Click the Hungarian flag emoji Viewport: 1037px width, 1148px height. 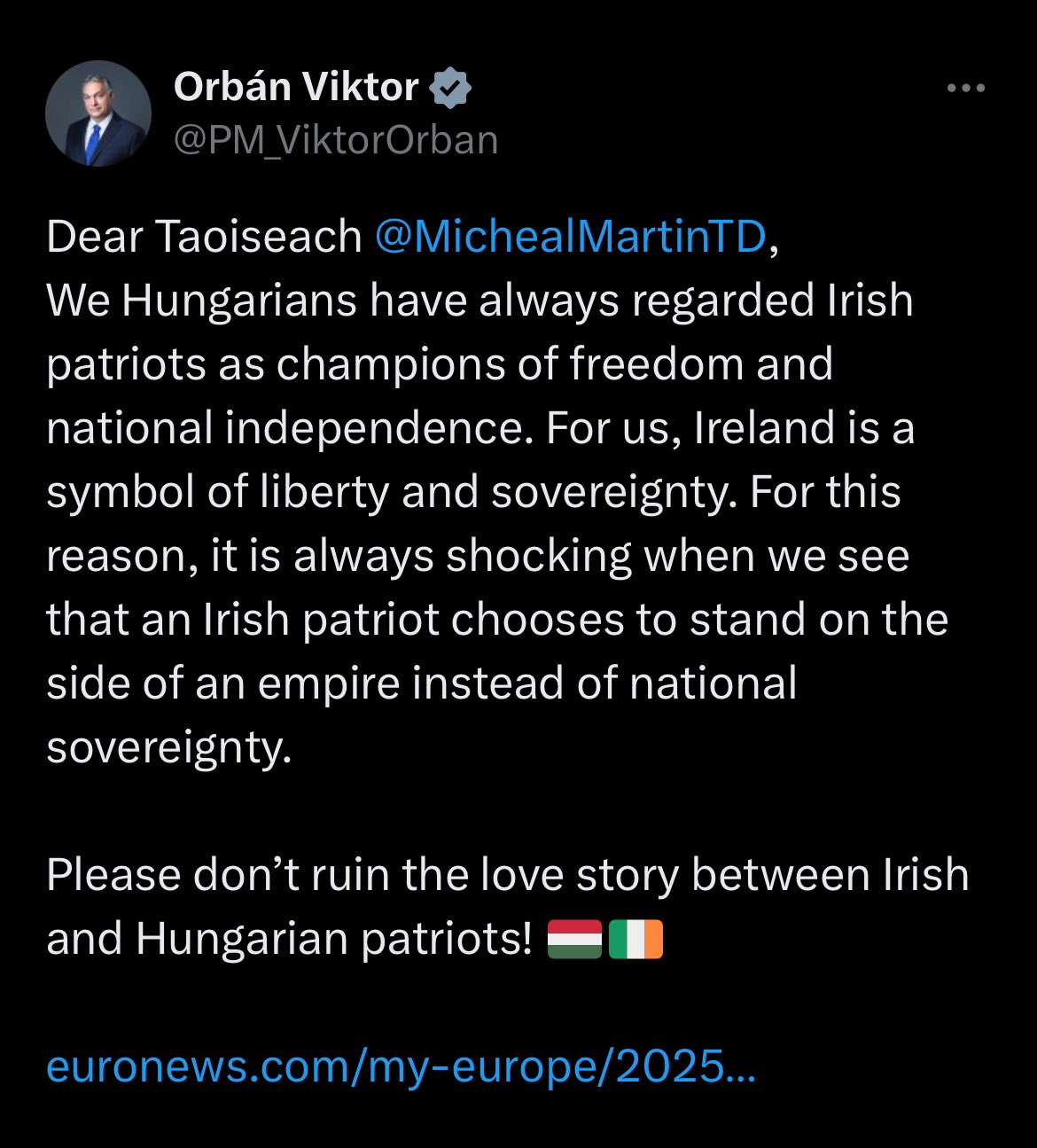[x=575, y=940]
